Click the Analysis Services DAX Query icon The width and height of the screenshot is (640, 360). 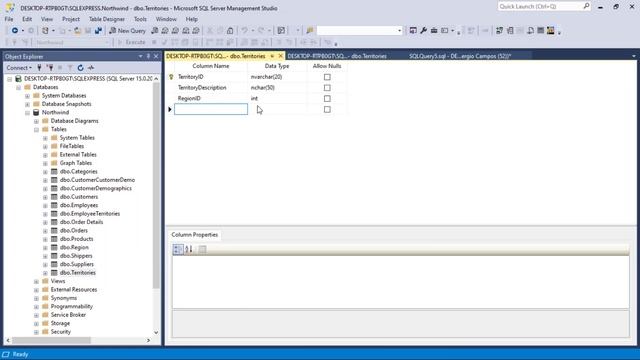196,31
